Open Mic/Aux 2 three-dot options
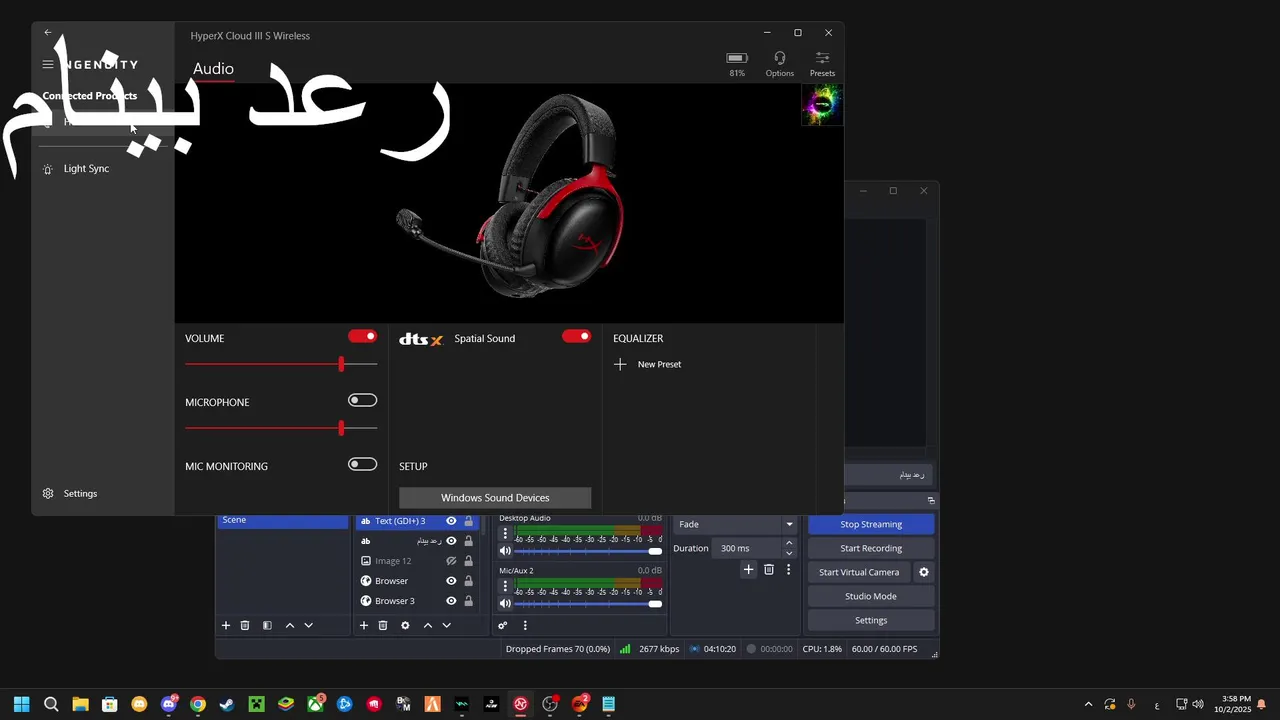Screen dimensions: 1280x720 505,586
